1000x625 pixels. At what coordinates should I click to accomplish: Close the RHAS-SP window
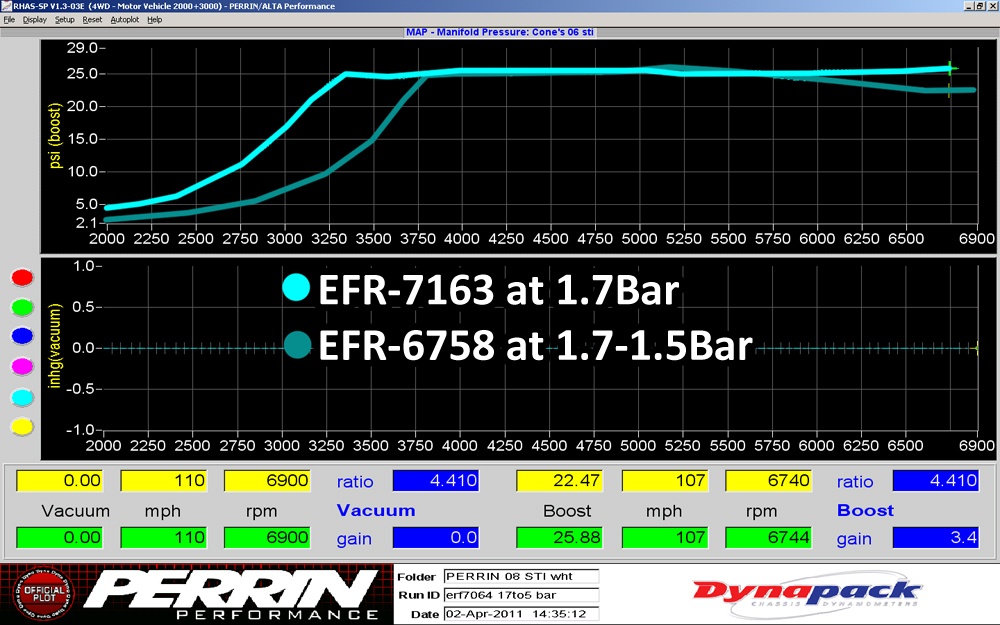tap(993, 6)
